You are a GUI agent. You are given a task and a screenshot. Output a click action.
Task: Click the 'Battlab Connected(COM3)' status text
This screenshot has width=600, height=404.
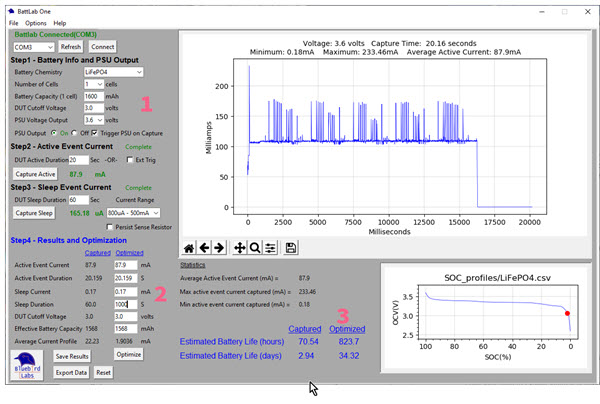click(55, 34)
